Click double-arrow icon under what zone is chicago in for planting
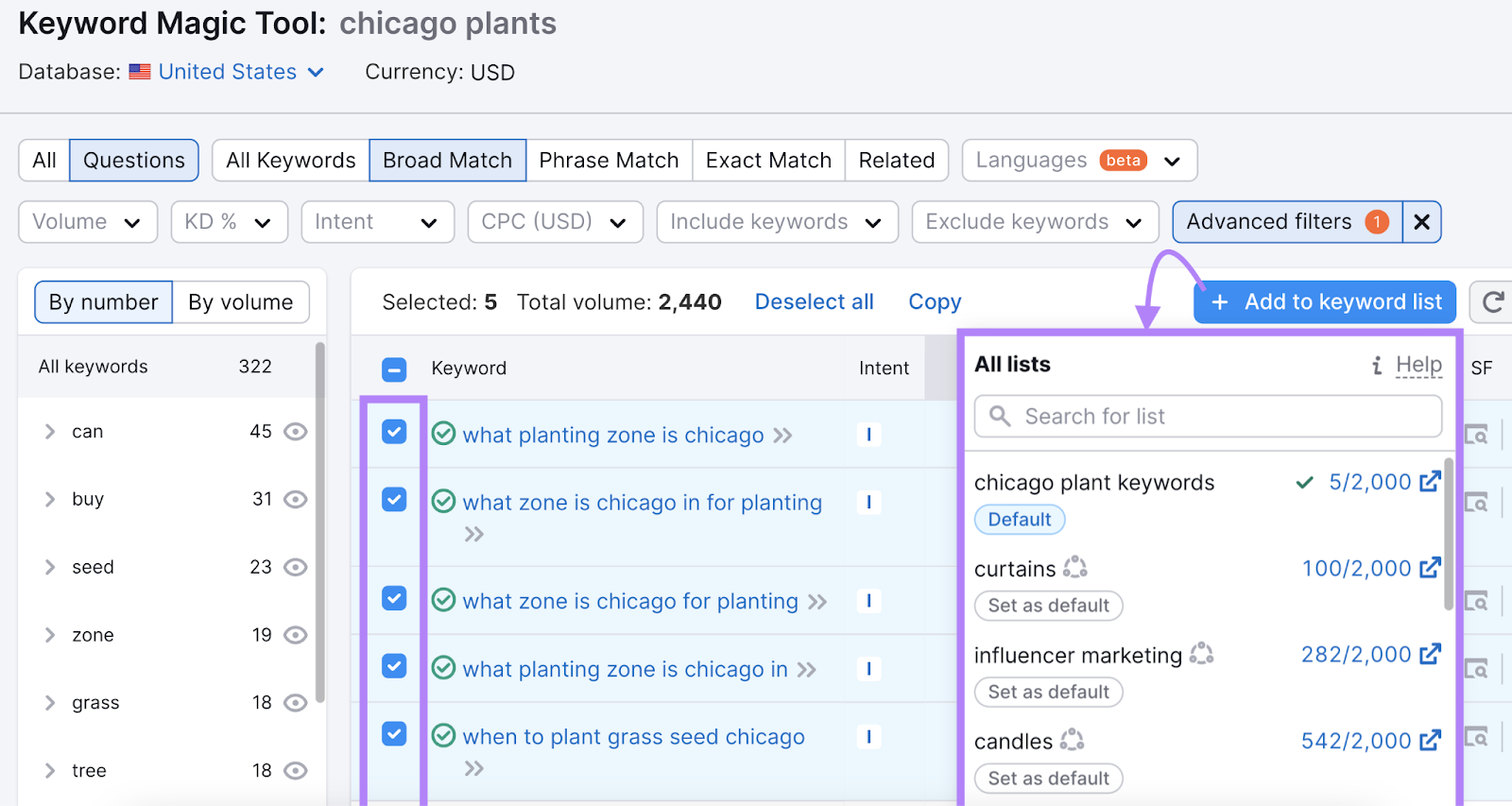1512x806 pixels. tap(474, 535)
